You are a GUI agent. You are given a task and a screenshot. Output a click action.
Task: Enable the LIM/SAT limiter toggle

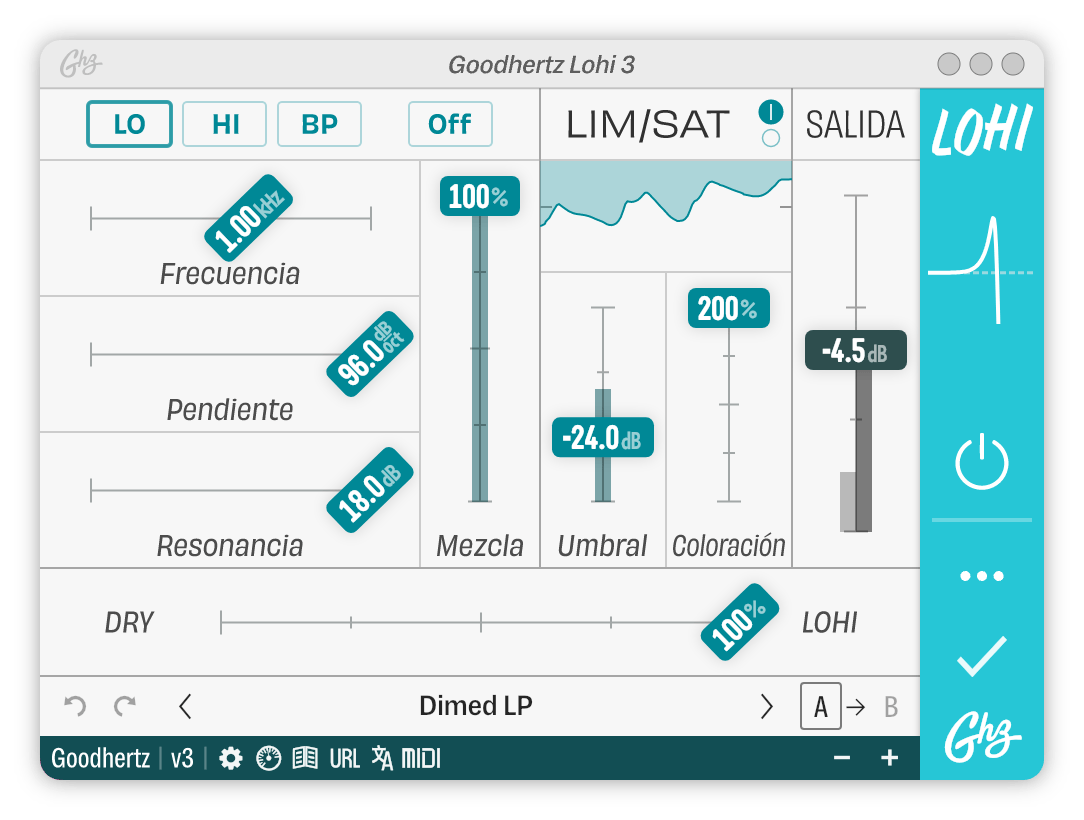771,113
